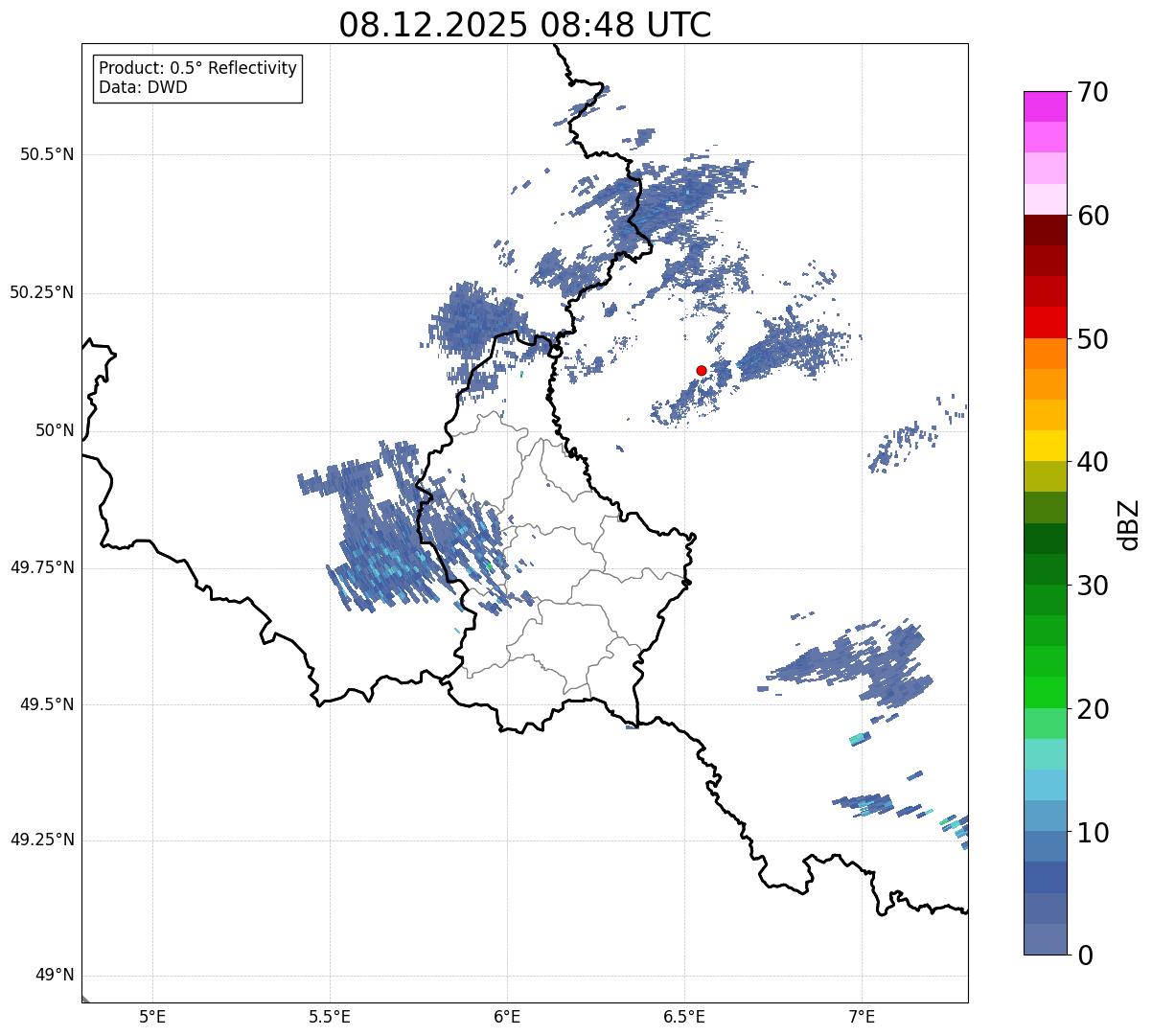
Task: Click the colorbar tick label "50"
Action: pos(1093,339)
